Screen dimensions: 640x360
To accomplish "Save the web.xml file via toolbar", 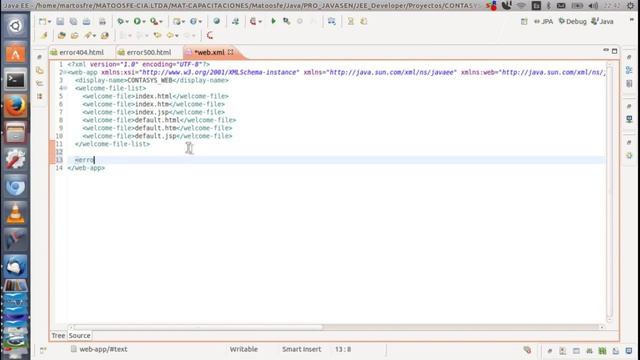I will pyautogui.click(x=60, y=21).
